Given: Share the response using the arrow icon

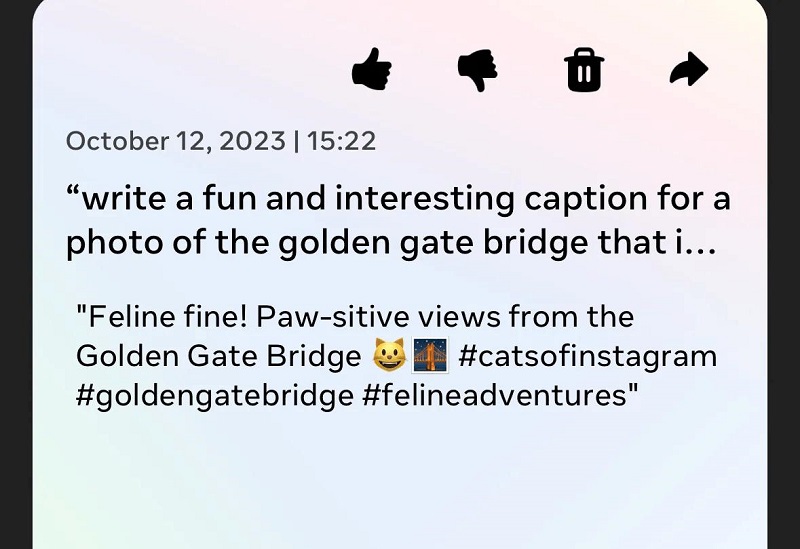Looking at the screenshot, I should point(688,70).
